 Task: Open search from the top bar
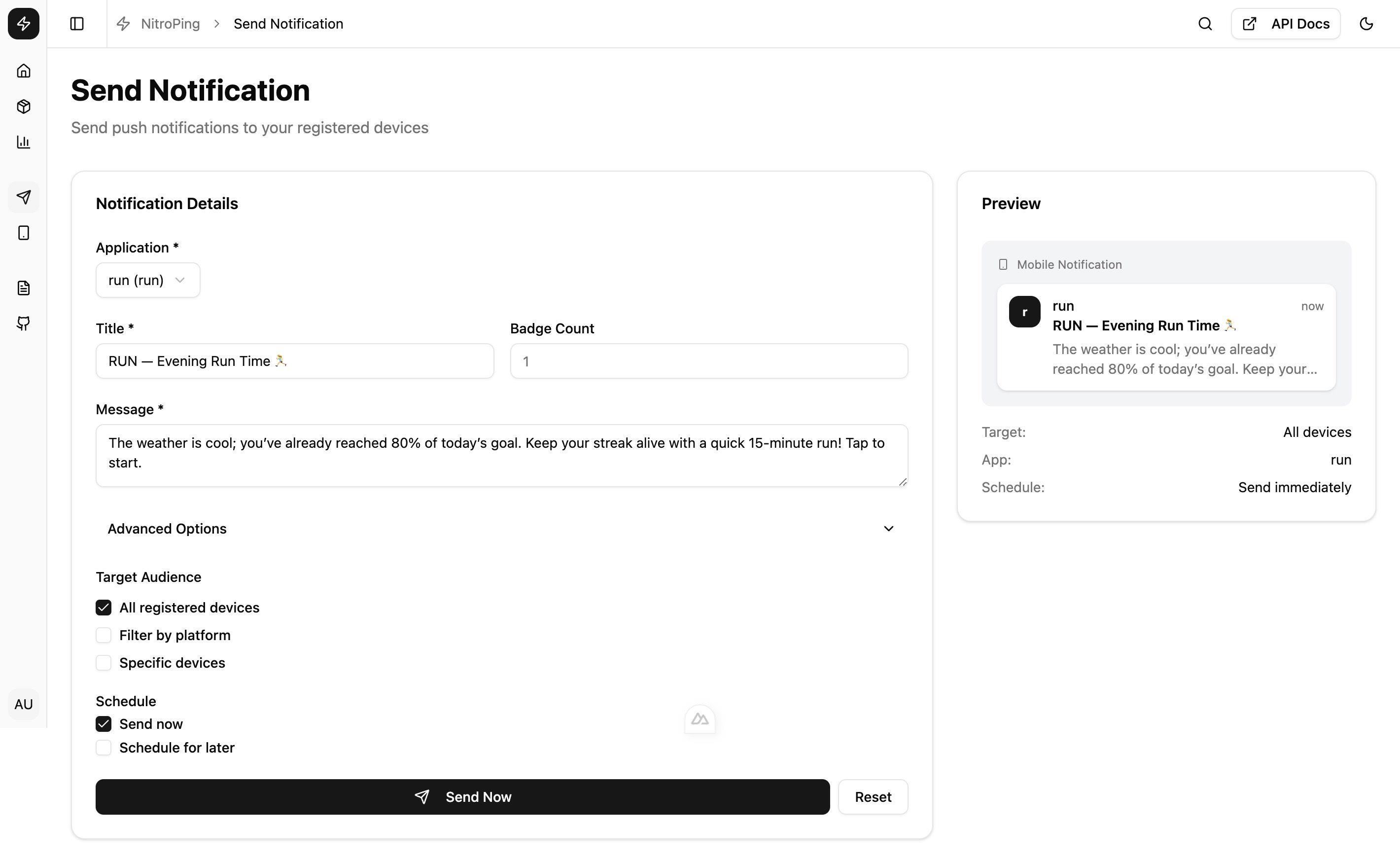1204,23
